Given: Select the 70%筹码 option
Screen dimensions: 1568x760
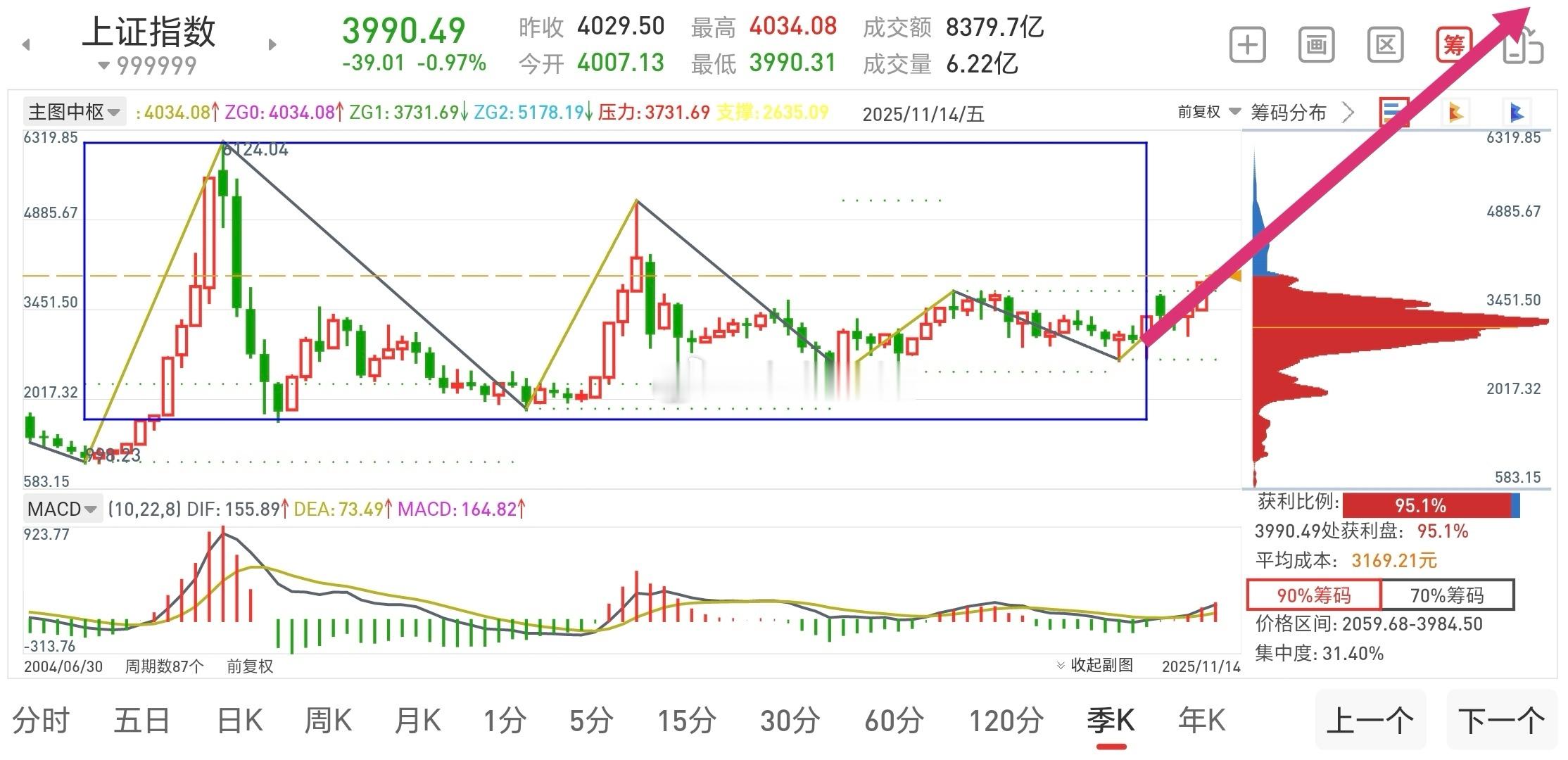Looking at the screenshot, I should 1447,595.
